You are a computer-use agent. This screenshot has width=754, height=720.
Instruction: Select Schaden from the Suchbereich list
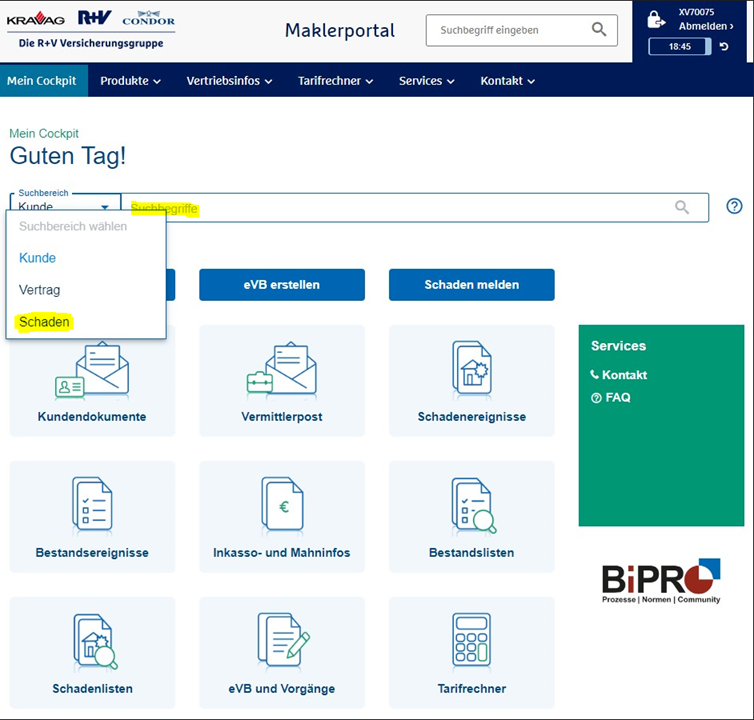click(x=44, y=322)
